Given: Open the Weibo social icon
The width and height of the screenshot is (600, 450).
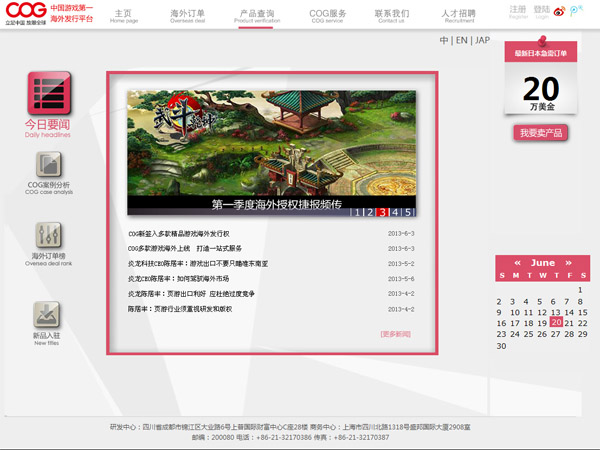Looking at the screenshot, I should point(559,11).
